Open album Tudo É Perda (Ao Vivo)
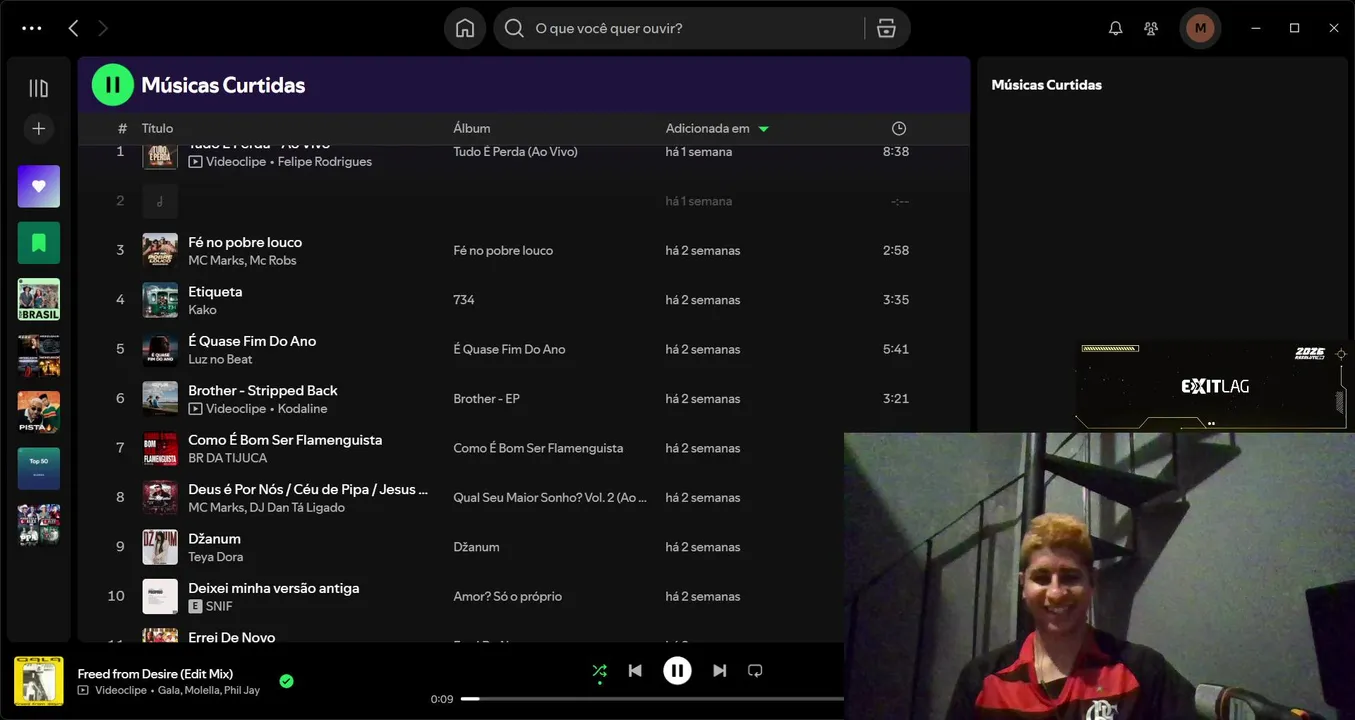This screenshot has width=1355, height=720. pos(515,152)
